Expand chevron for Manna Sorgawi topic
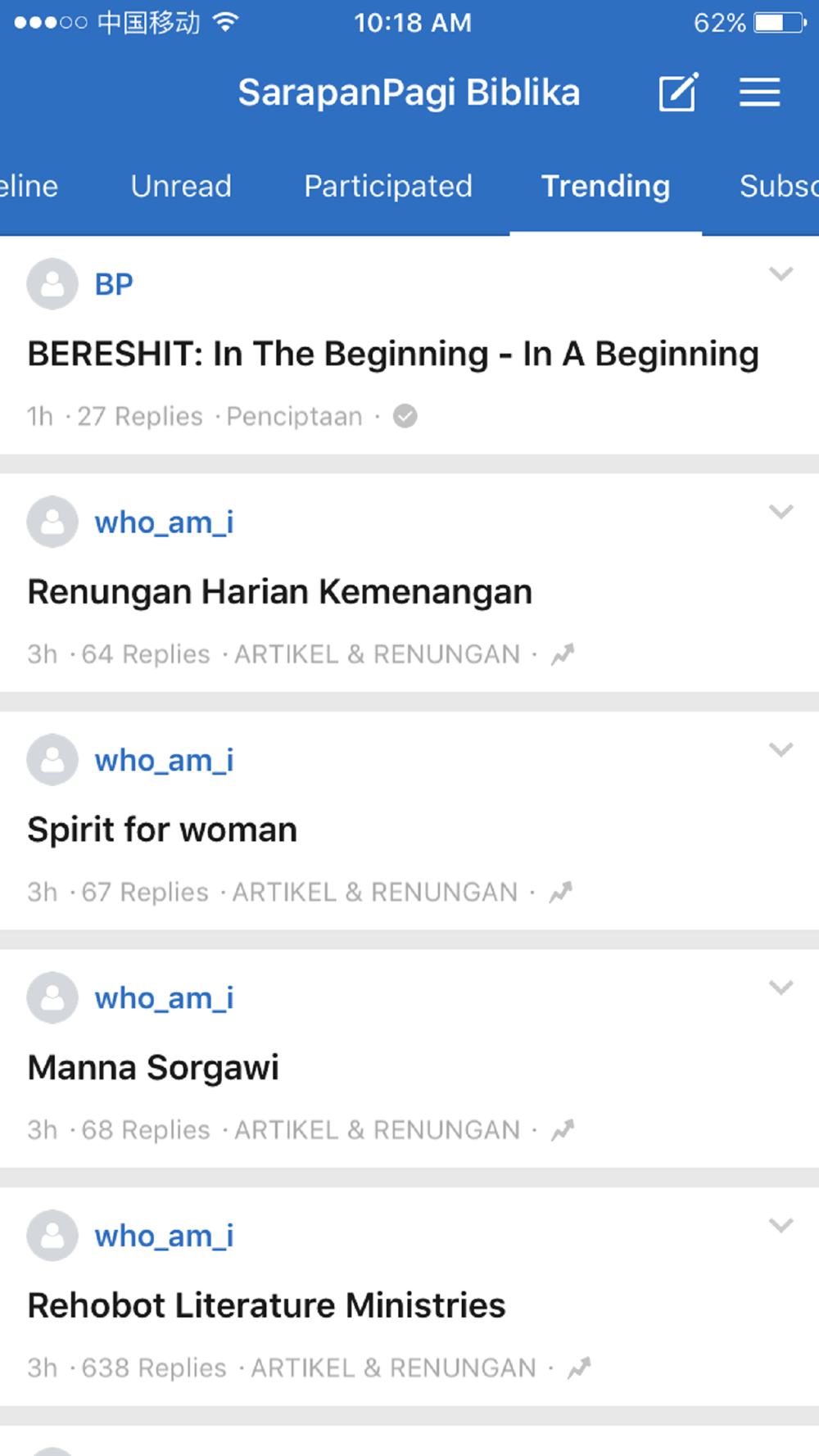This screenshot has height=1456, width=819. tap(781, 988)
